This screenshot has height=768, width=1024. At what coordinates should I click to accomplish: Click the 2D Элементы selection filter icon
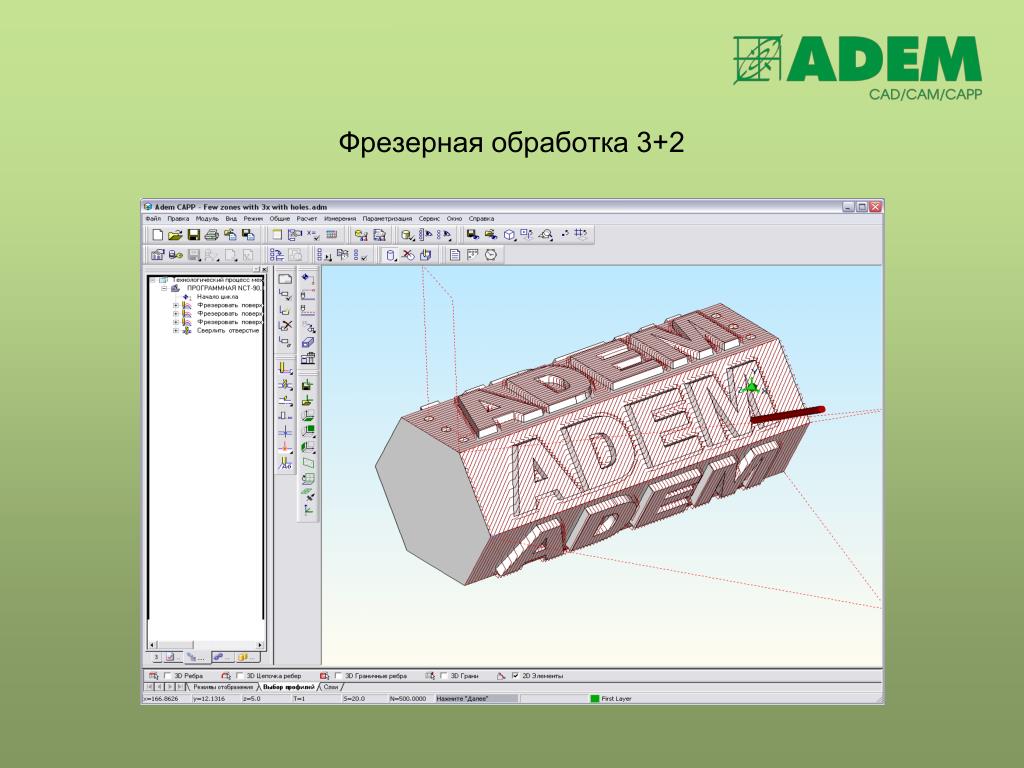pyautogui.click(x=501, y=676)
